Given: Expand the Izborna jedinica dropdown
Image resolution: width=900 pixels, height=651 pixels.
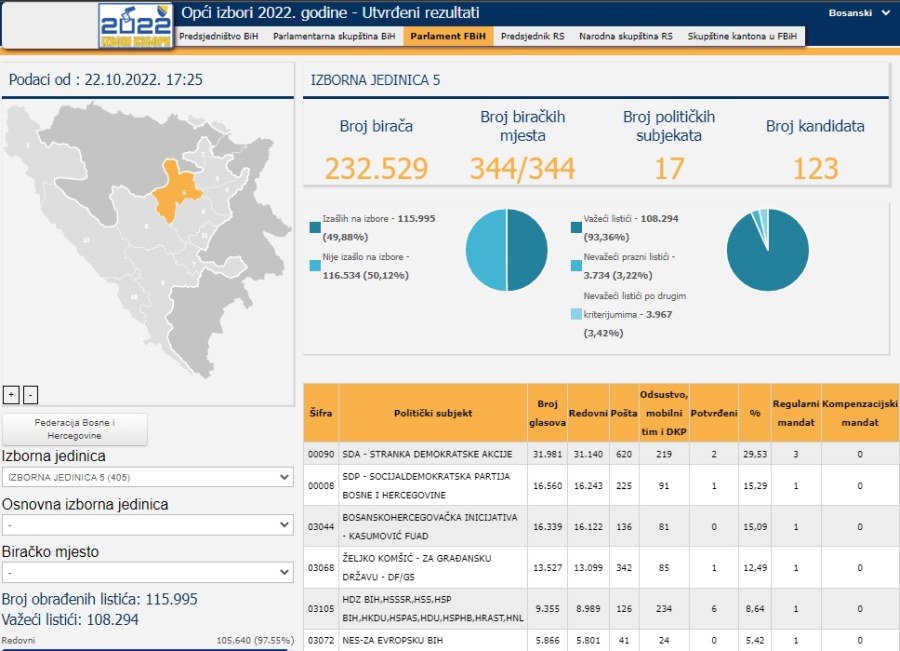Looking at the screenshot, I should 147,477.
